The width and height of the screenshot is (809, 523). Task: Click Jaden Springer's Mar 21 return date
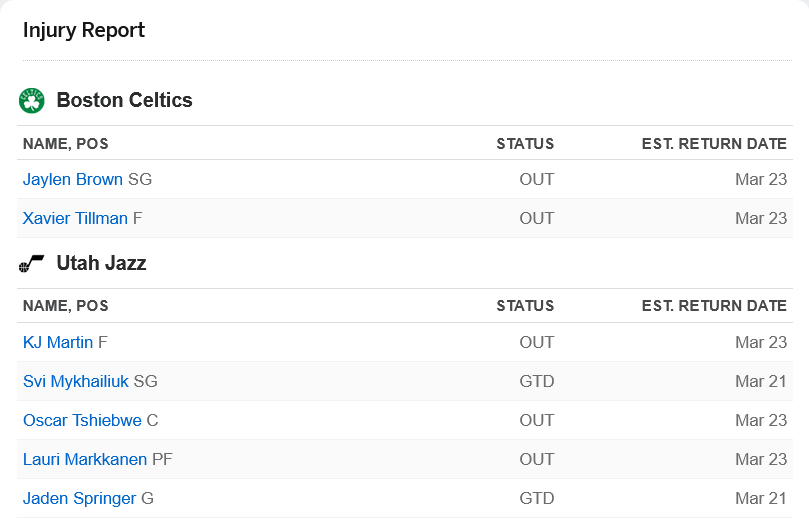click(x=761, y=498)
